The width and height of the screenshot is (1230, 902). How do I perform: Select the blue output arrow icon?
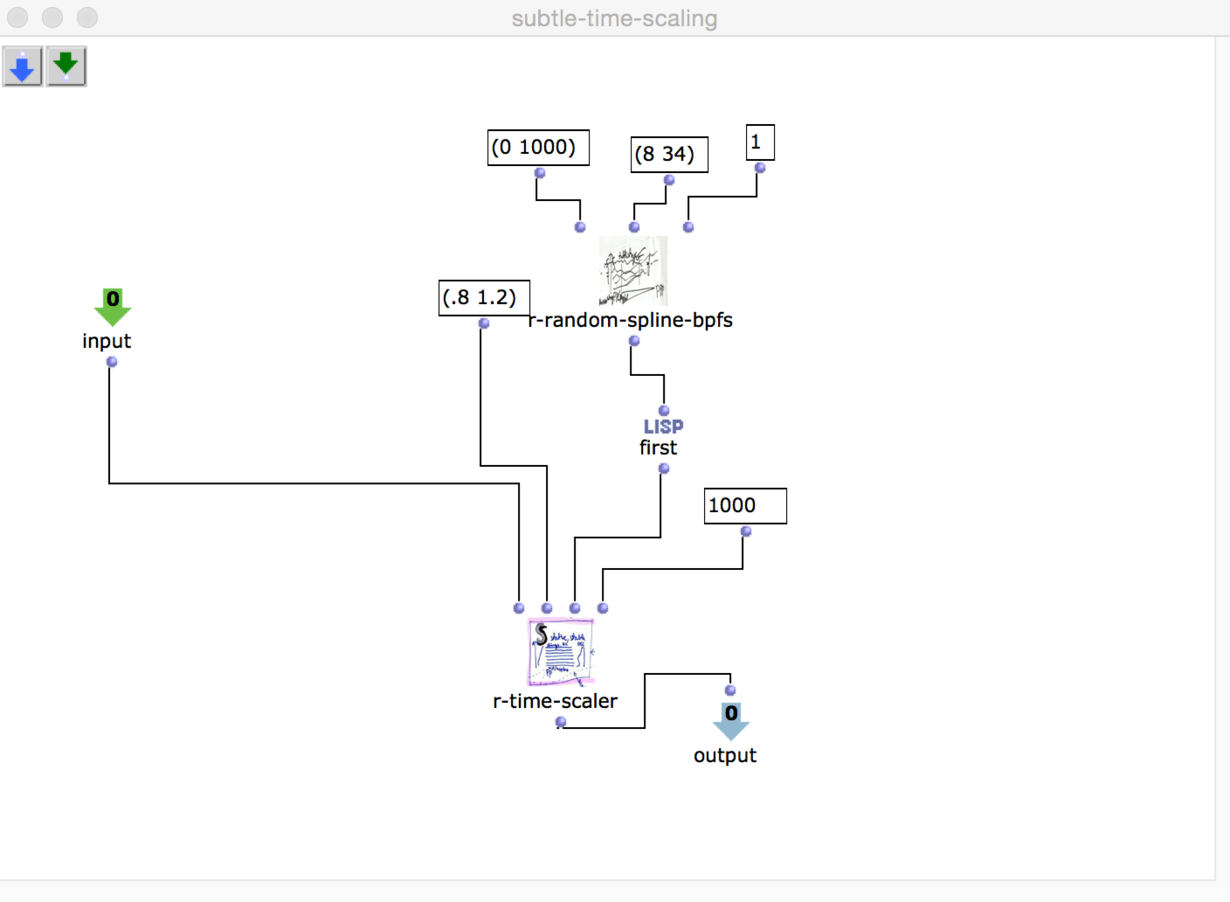pos(731,721)
